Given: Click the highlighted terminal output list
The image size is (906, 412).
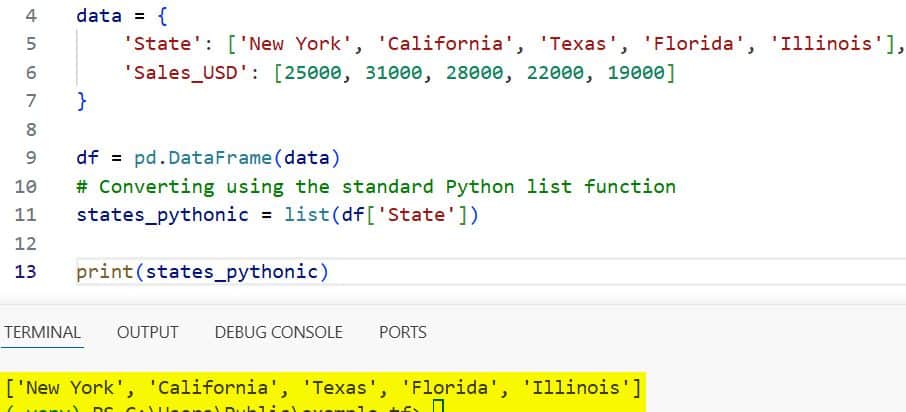Looking at the screenshot, I should [x=324, y=387].
